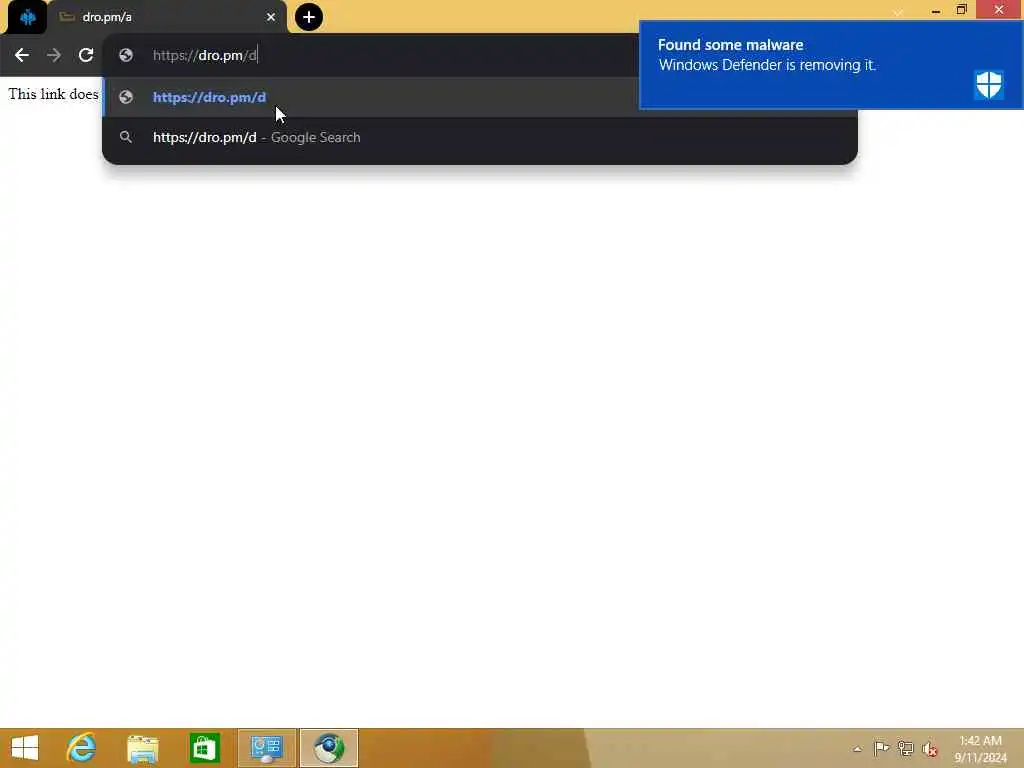The image size is (1024, 768).
Task: Click the network tray icon
Action: point(905,748)
